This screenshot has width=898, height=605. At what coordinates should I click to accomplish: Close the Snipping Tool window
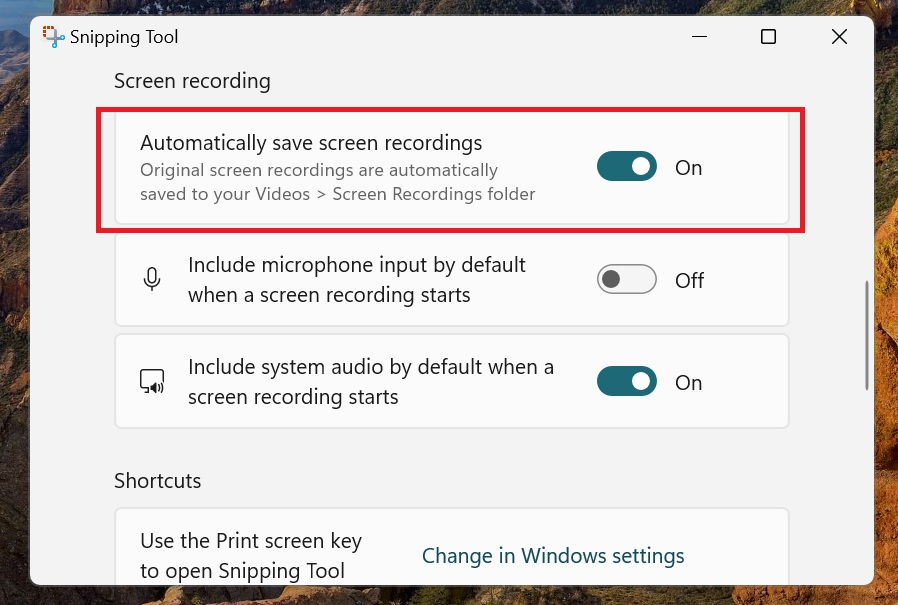(x=839, y=37)
